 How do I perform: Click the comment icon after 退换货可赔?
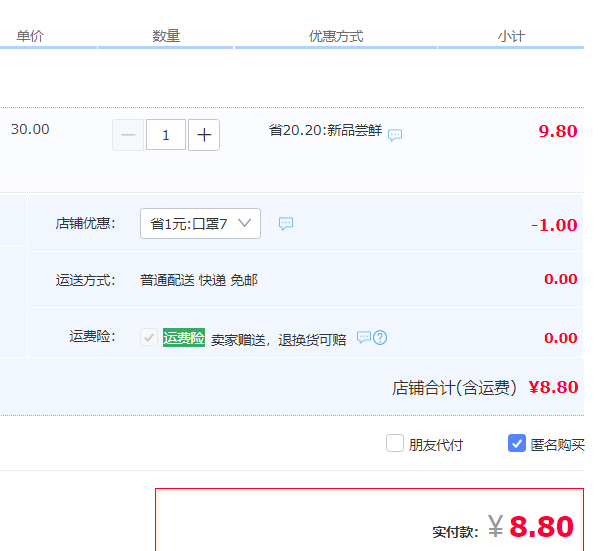pyautogui.click(x=364, y=338)
